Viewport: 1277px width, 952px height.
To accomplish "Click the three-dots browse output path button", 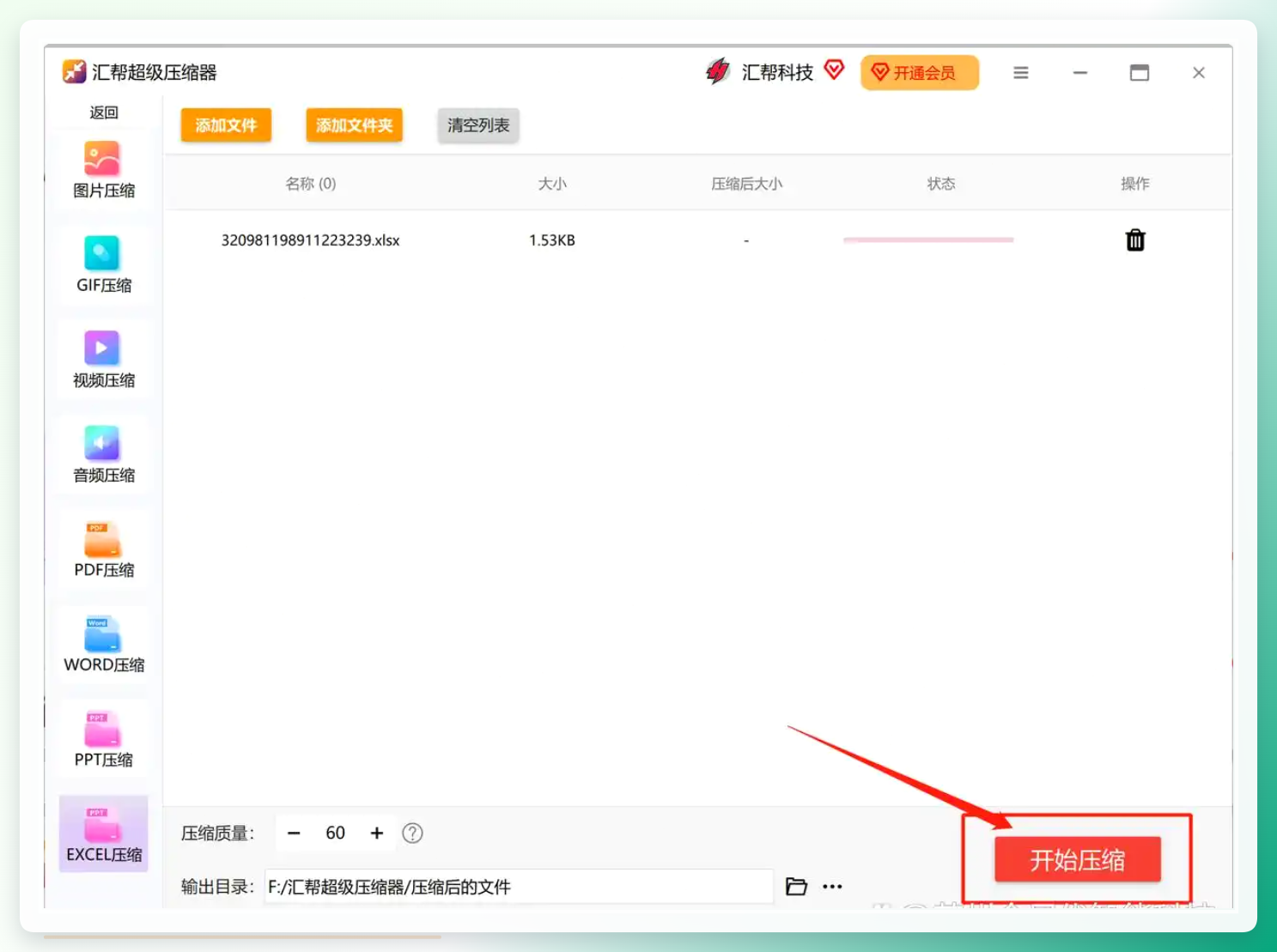I will tap(832, 887).
